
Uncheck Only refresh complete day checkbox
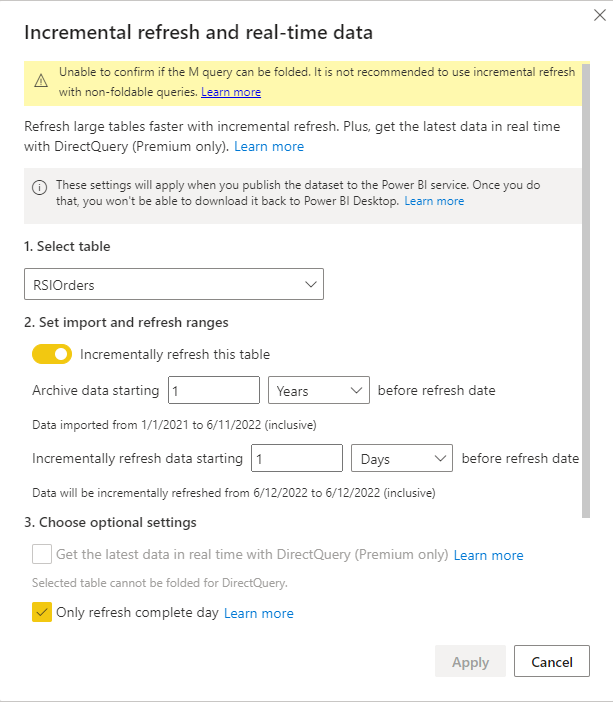[x=42, y=612]
